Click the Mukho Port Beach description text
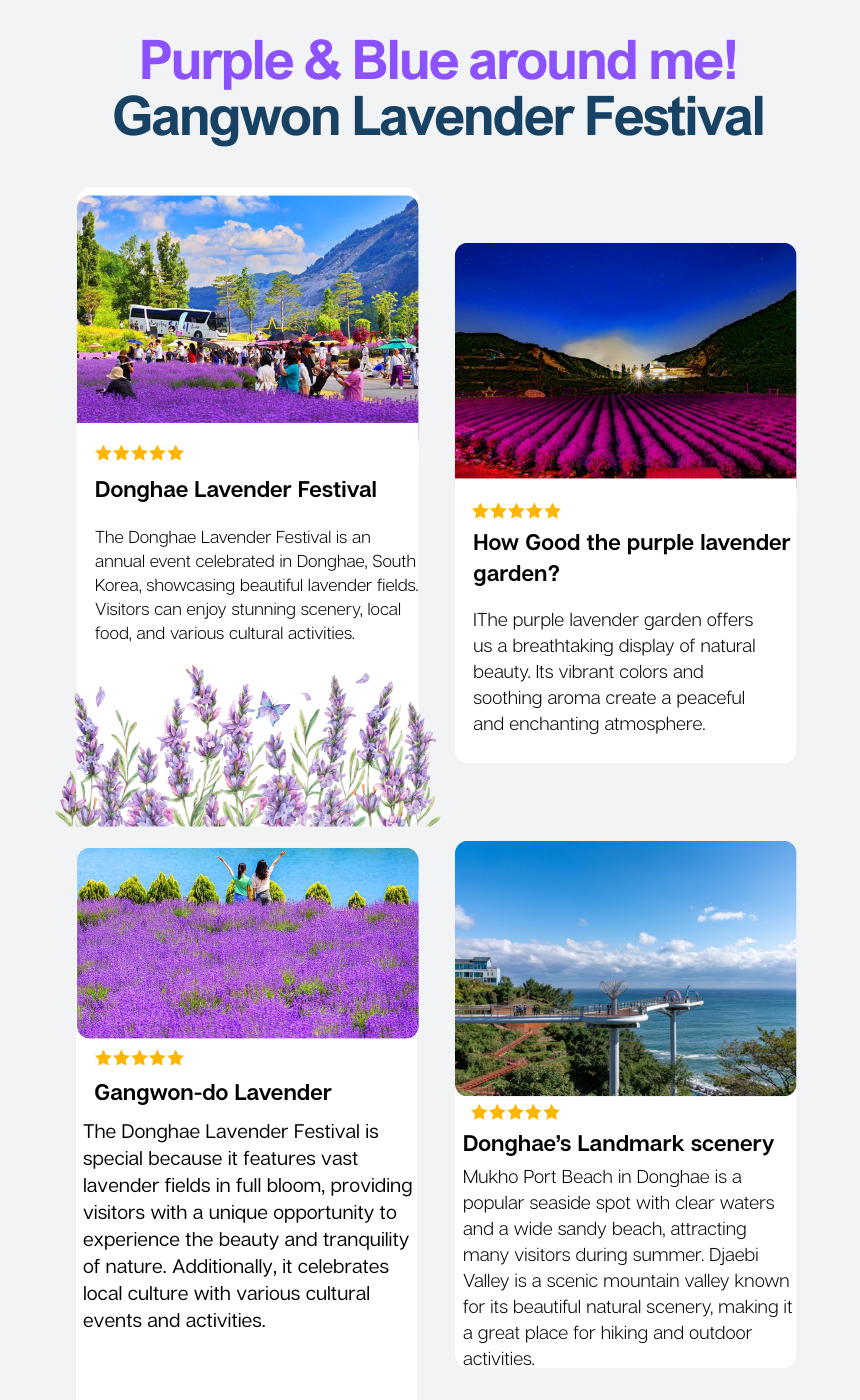Image resolution: width=860 pixels, height=1400 pixels. (x=627, y=1267)
